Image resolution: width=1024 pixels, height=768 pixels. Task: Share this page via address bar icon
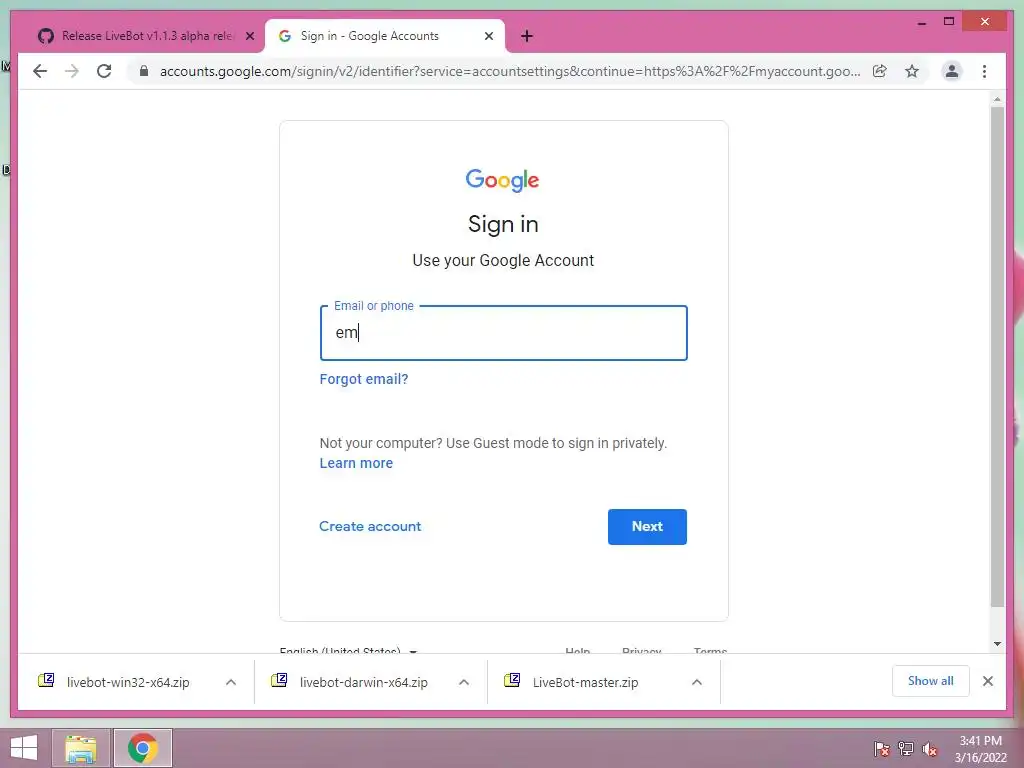[880, 71]
